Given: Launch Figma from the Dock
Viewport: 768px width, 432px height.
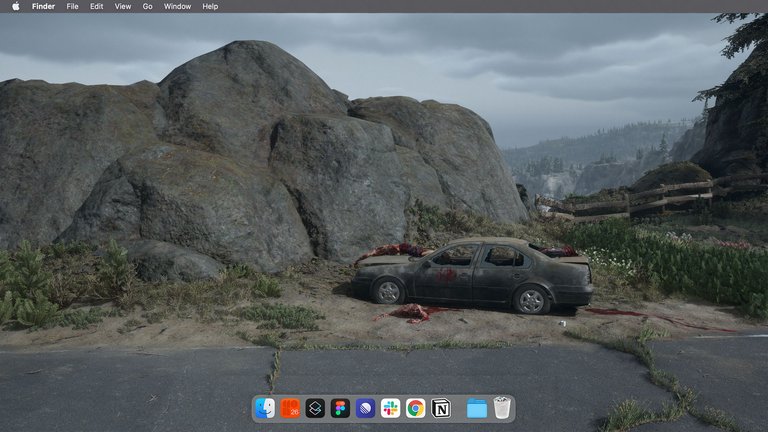Looking at the screenshot, I should pyautogui.click(x=340, y=408).
